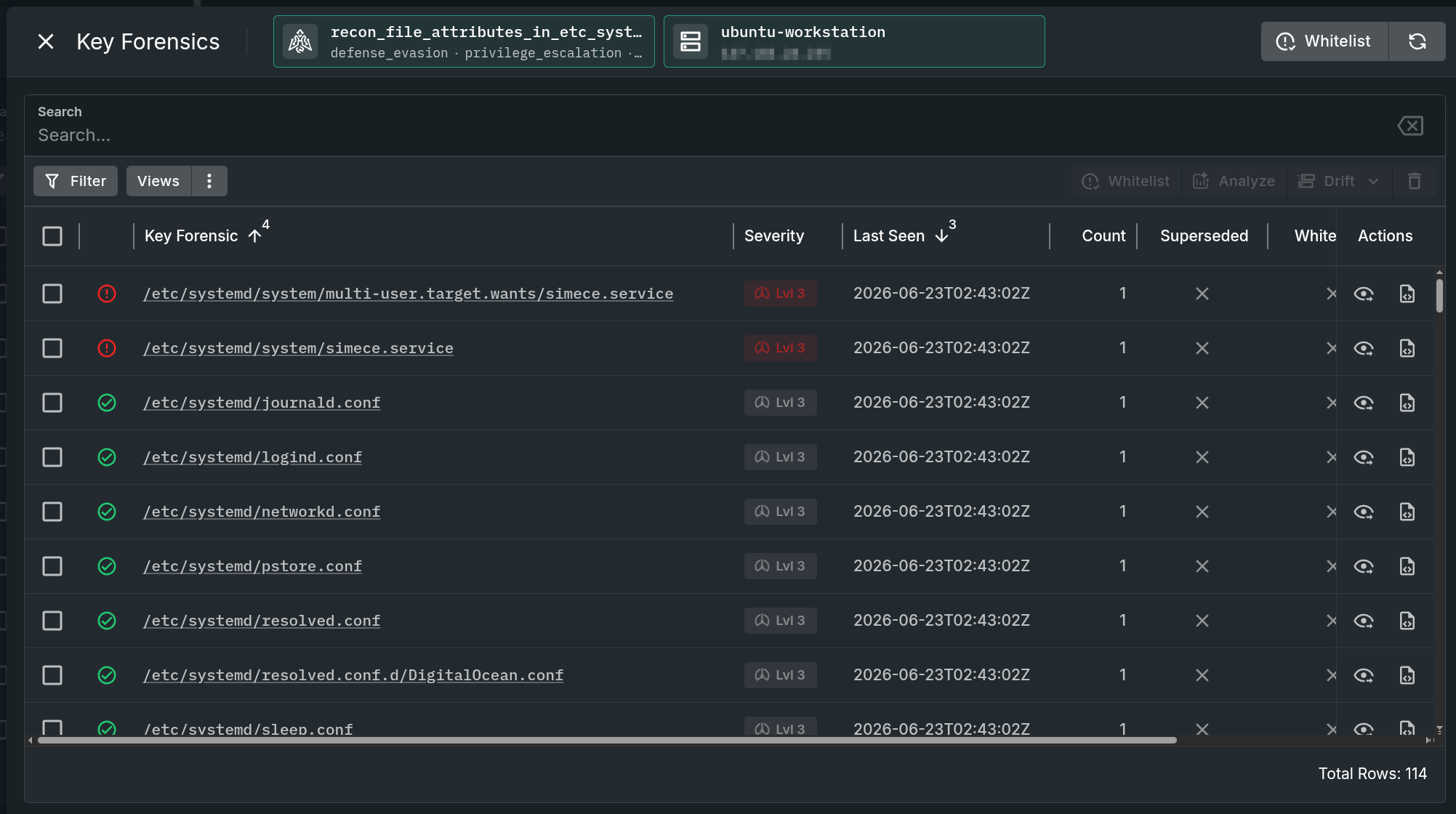Image resolution: width=1456 pixels, height=814 pixels.
Task: Clear the search field with backspace icon
Action: pos(1410,126)
